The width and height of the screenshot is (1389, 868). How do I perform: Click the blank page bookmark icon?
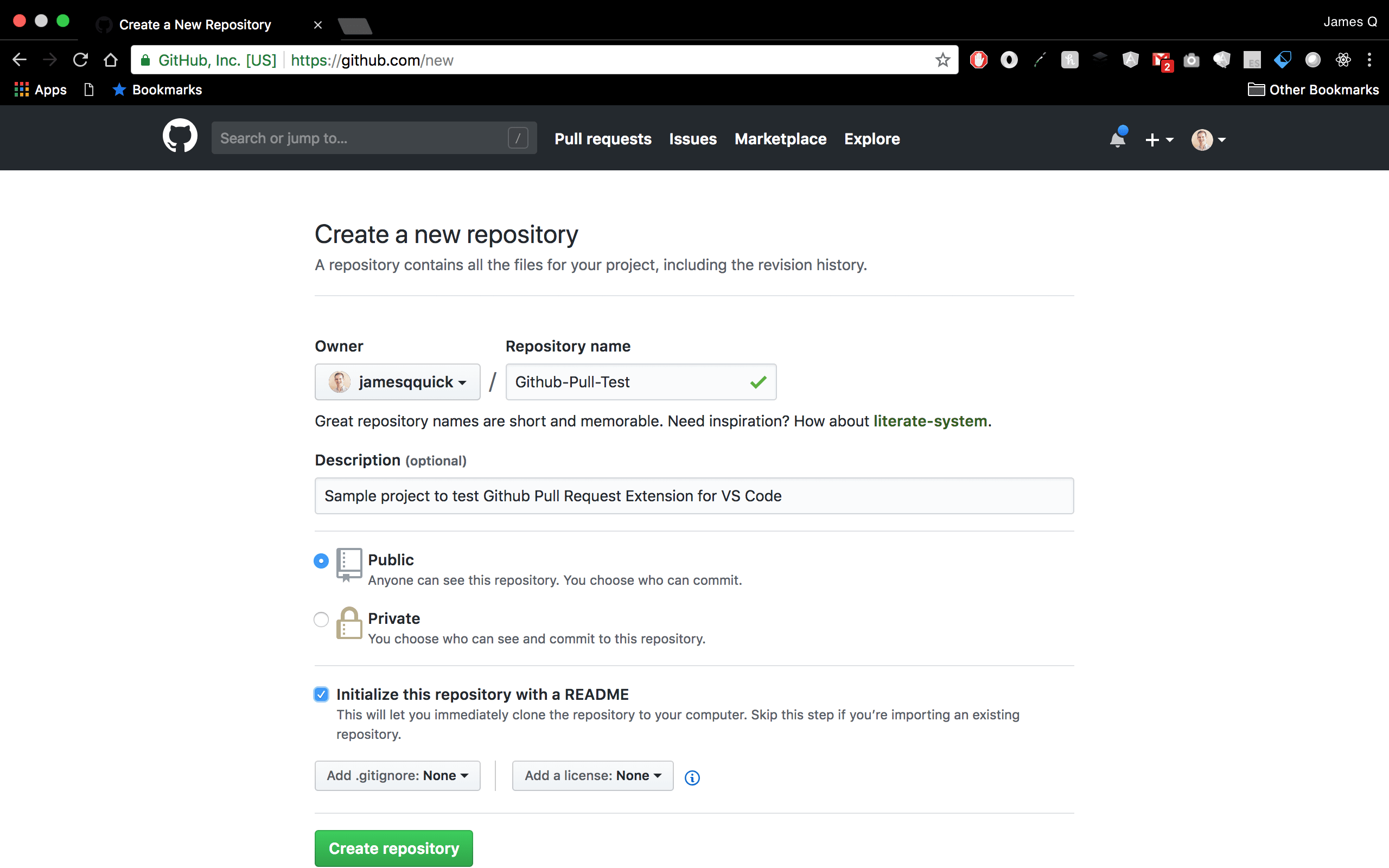pyautogui.click(x=89, y=90)
